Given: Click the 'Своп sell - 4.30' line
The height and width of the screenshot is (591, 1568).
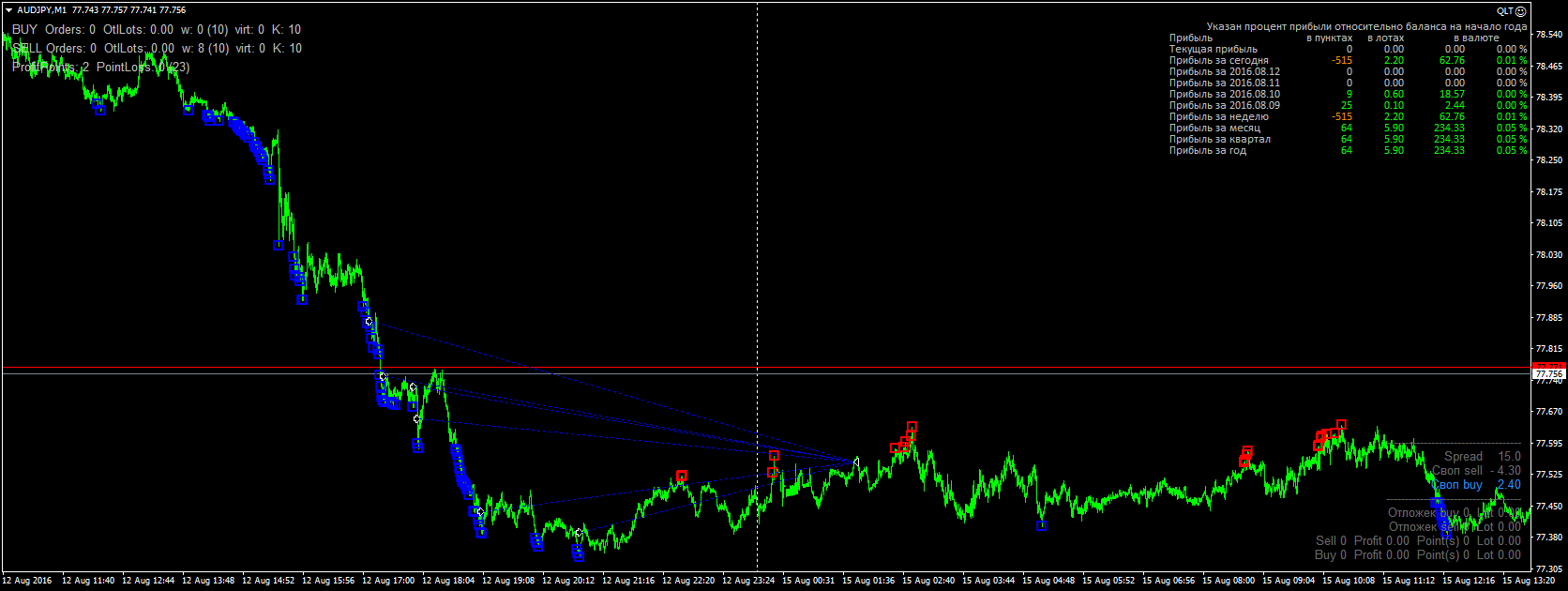Looking at the screenshot, I should (1476, 471).
